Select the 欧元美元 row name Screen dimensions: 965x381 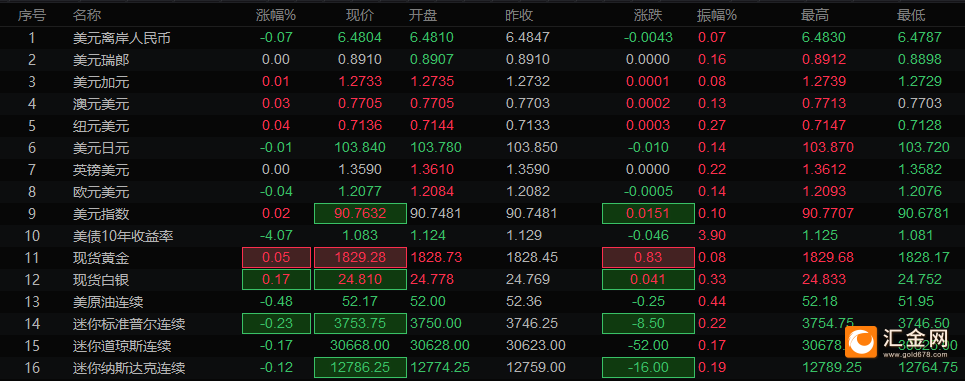(x=101, y=191)
